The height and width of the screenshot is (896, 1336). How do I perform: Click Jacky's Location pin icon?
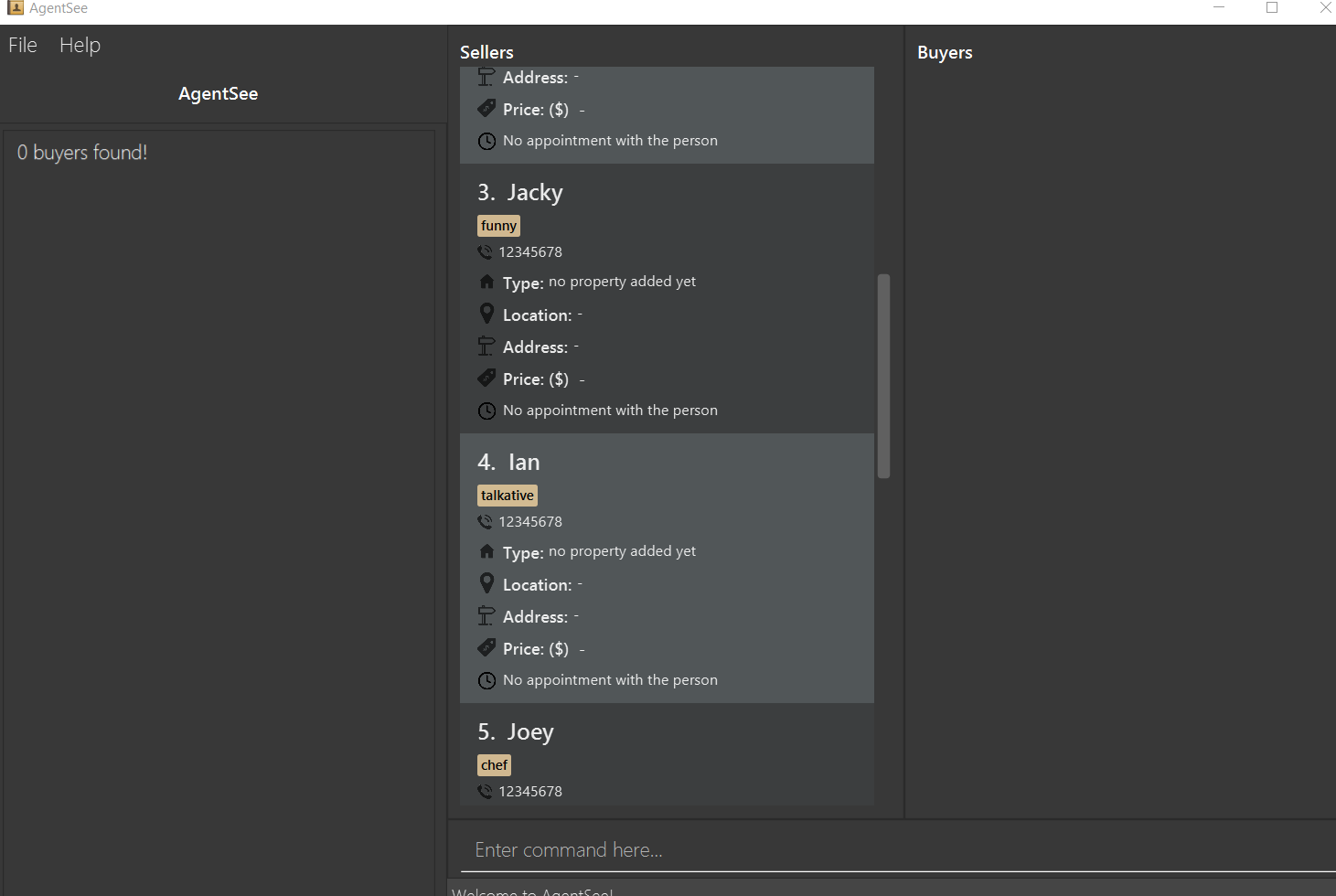coord(486,314)
